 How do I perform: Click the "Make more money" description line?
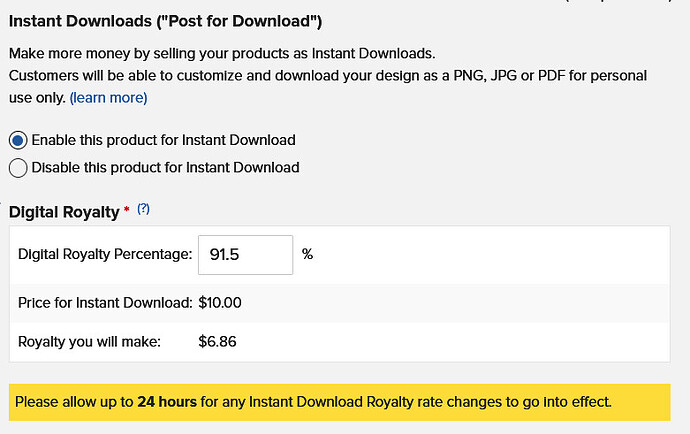(x=222, y=54)
